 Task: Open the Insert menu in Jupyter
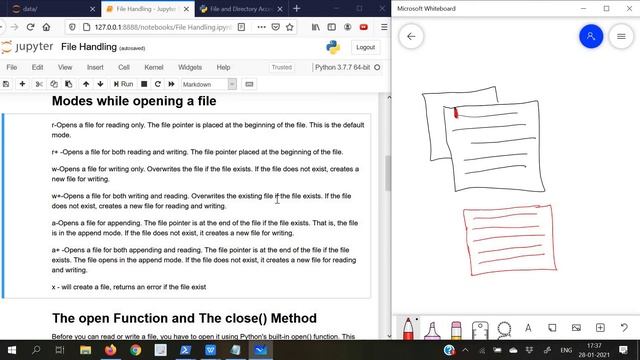(x=95, y=67)
